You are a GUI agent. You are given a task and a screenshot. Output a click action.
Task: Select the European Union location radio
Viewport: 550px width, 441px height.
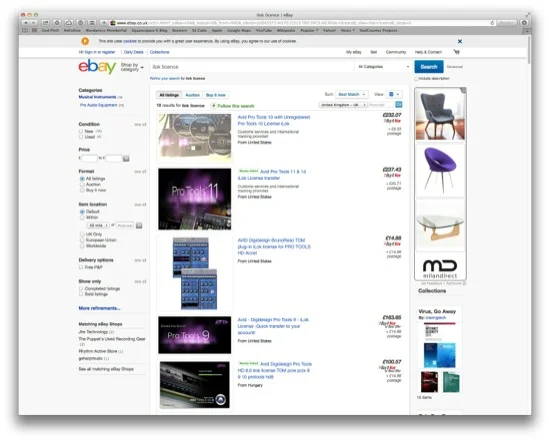pyautogui.click(x=82, y=240)
